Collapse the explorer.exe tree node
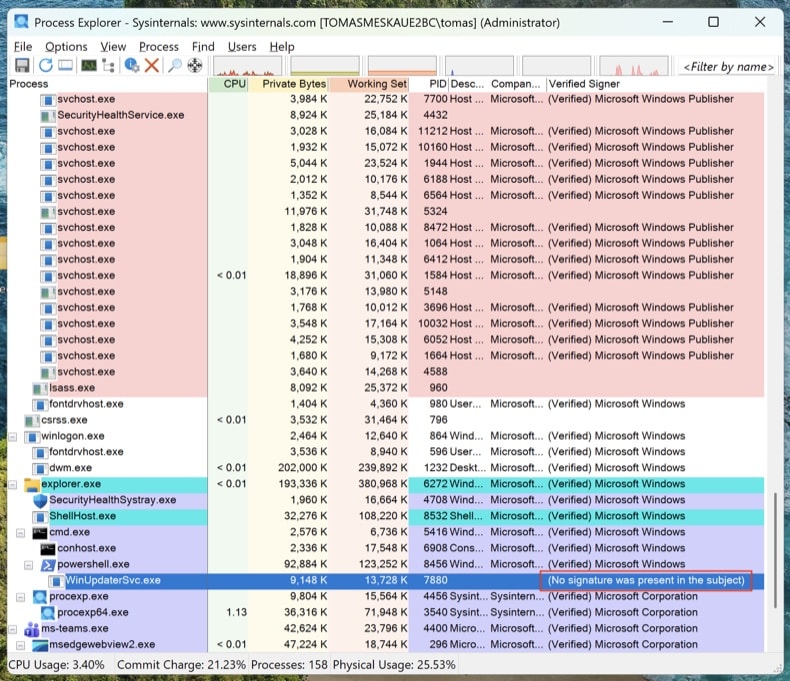790x681 pixels. tap(13, 485)
